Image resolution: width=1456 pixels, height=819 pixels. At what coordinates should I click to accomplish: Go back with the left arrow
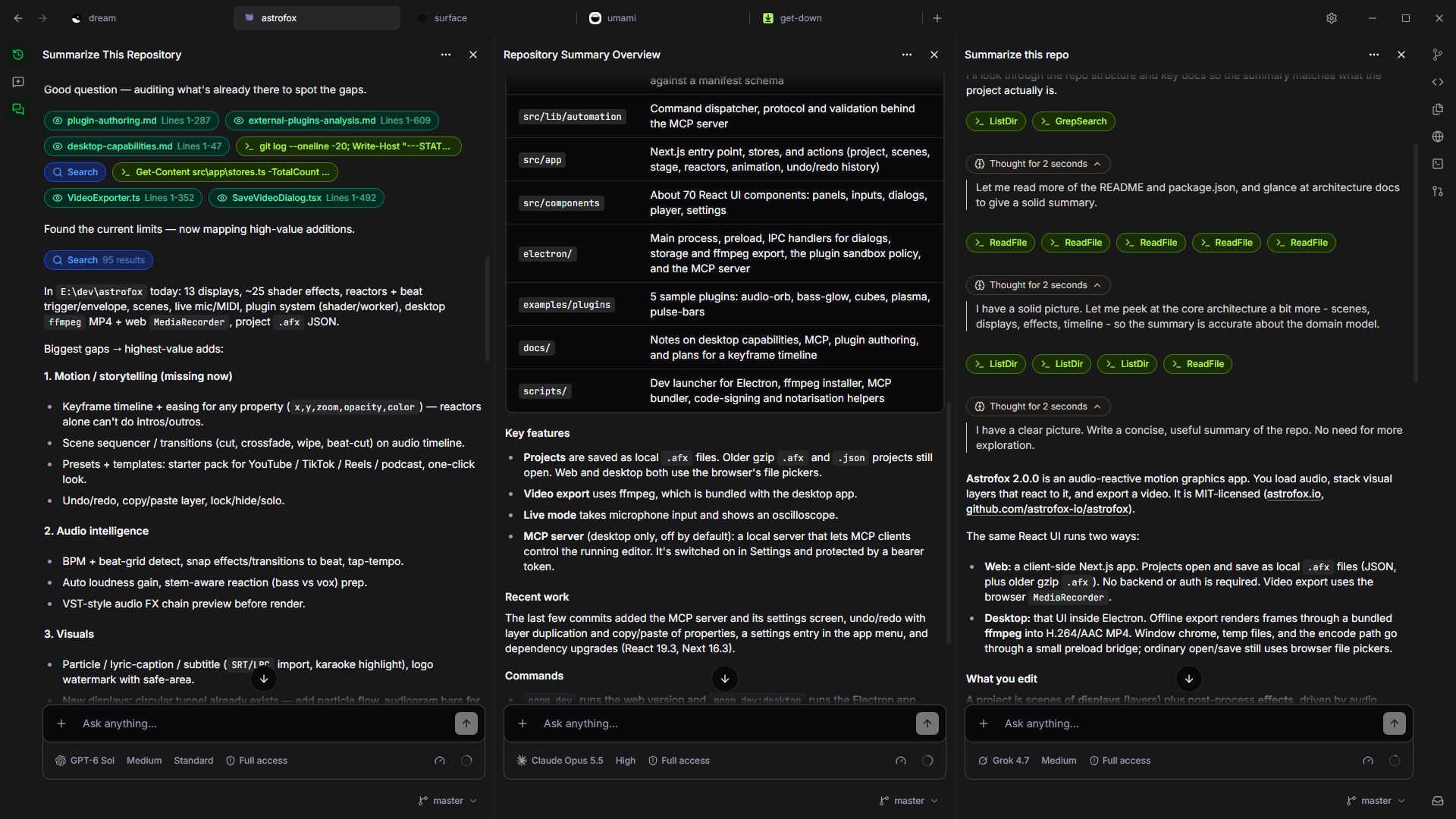[x=18, y=18]
